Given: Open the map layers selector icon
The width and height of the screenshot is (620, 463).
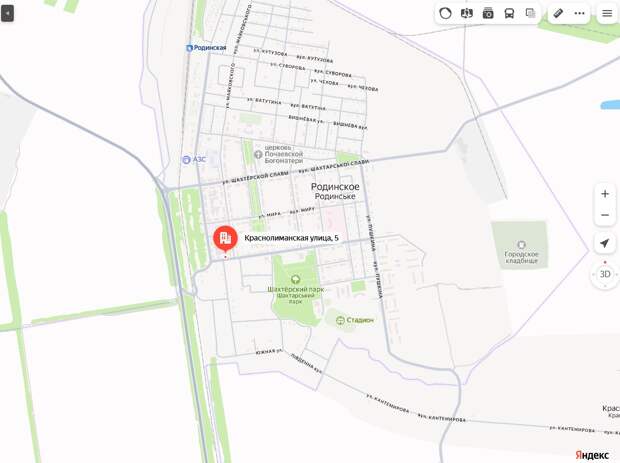Looking at the screenshot, I should 530,13.
